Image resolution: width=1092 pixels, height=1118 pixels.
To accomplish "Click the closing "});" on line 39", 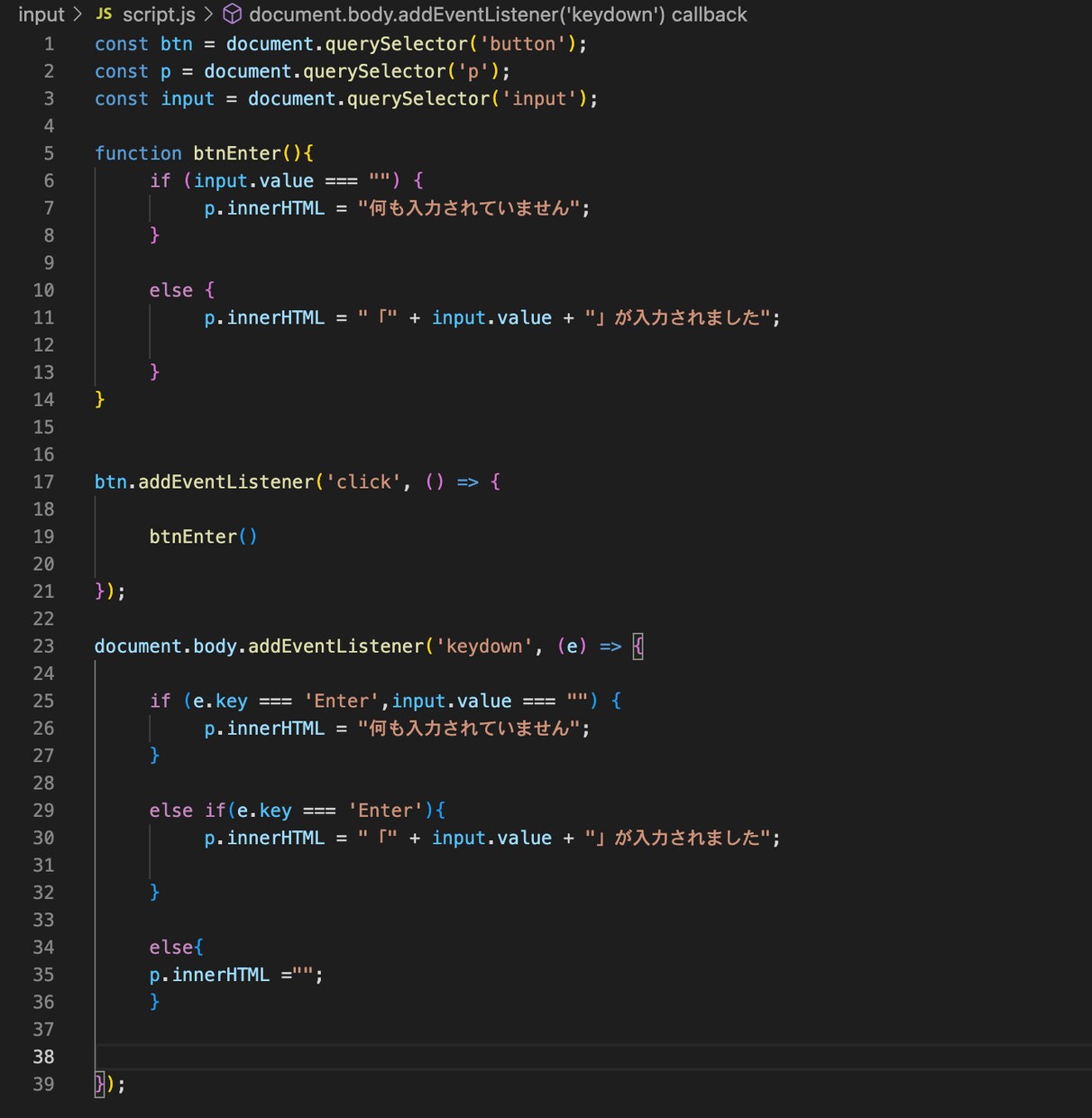I will tap(110, 1084).
